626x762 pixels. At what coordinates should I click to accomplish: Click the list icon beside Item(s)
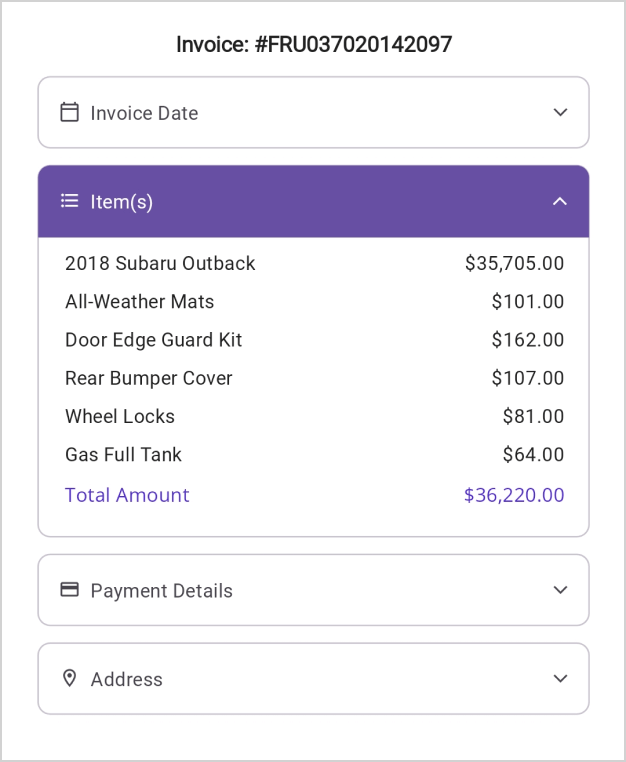tap(69, 201)
